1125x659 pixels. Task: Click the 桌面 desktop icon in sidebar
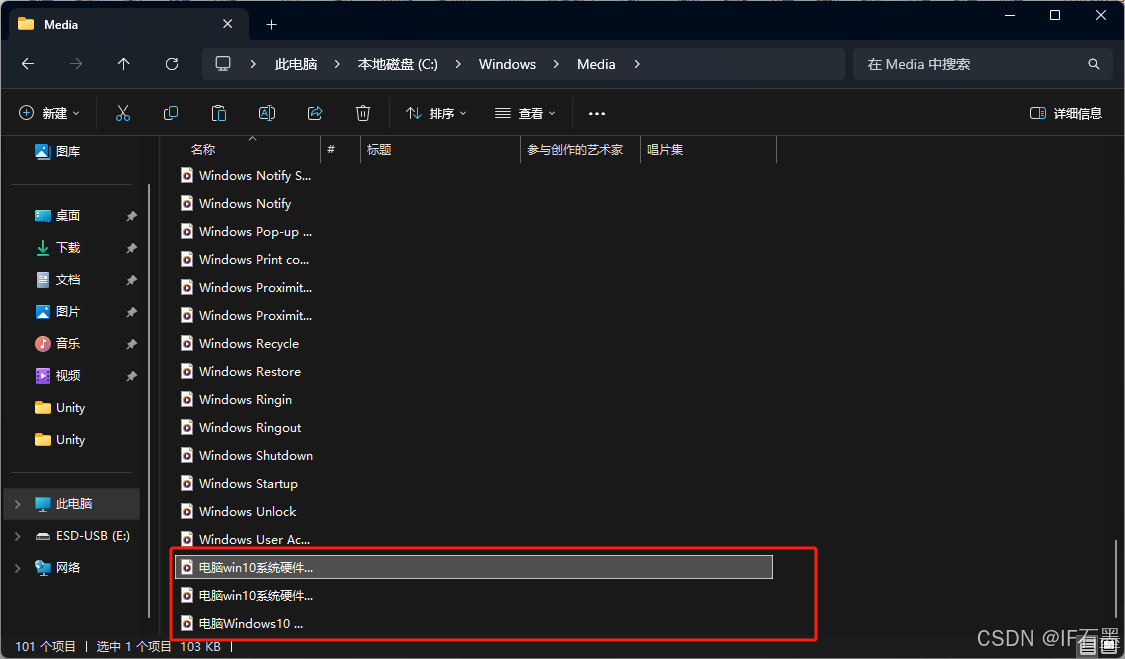click(x=42, y=215)
